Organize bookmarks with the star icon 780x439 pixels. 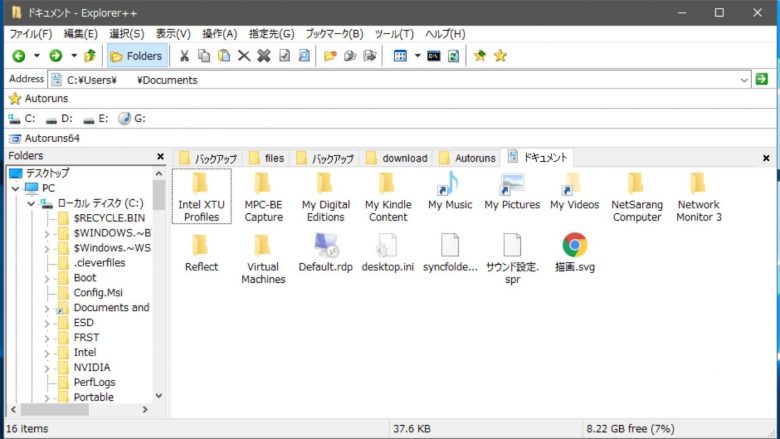(x=500, y=56)
